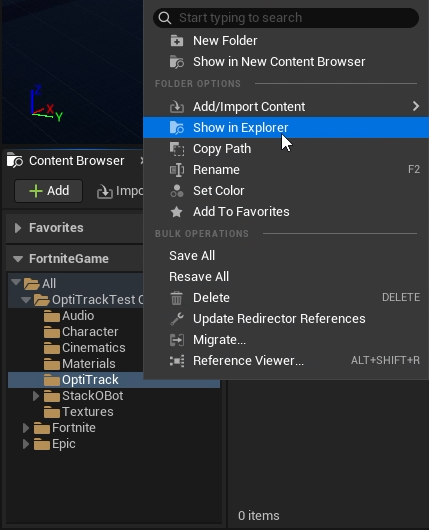This screenshot has height=530, width=429.
Task: Click the Set Color circles icon
Action: 176,191
